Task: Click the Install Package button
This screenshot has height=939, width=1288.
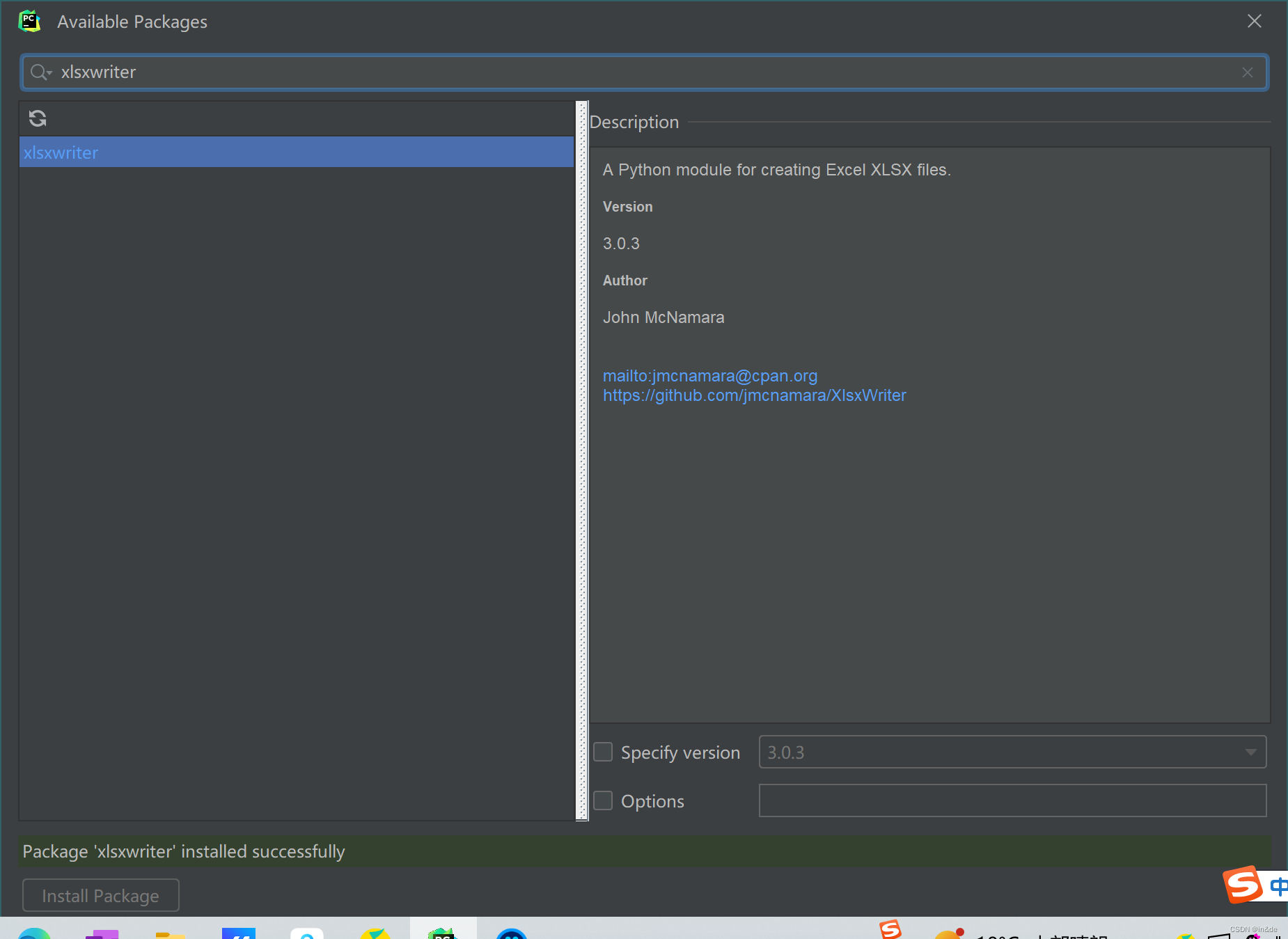Action: (x=101, y=895)
